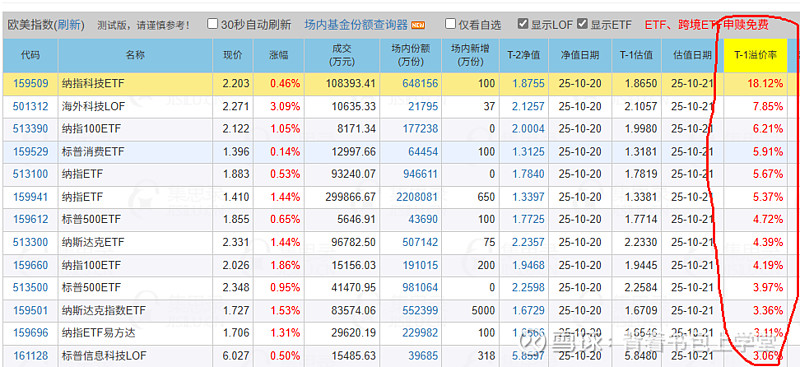Open share count 177238
The height and width of the screenshot is (367, 800).
pos(420,129)
